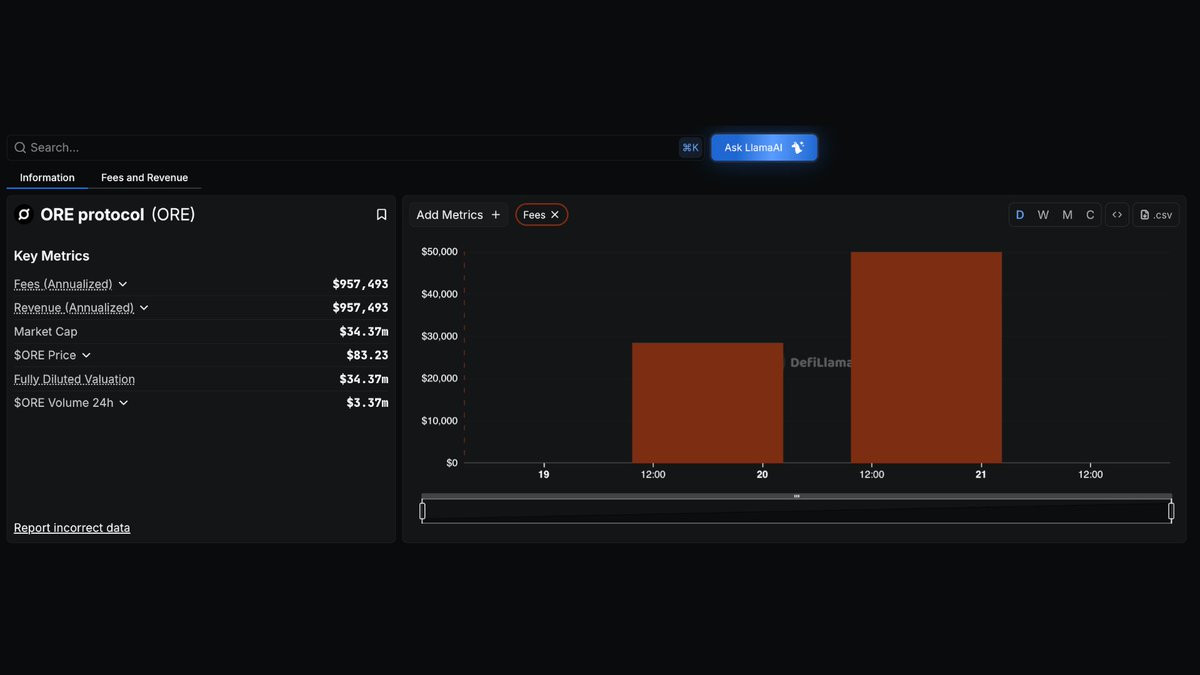Click the $957,493 Fees (Annualized) value

click(360, 284)
